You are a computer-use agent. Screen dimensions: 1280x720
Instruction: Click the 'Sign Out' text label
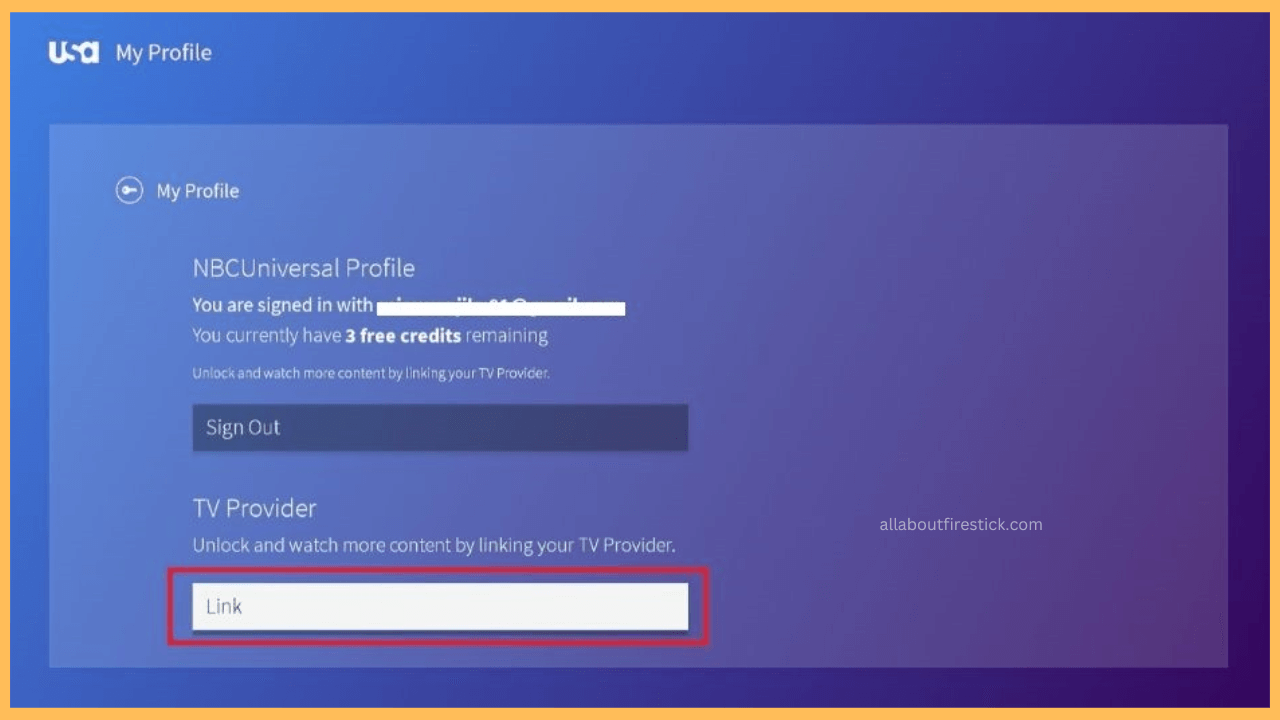click(243, 428)
